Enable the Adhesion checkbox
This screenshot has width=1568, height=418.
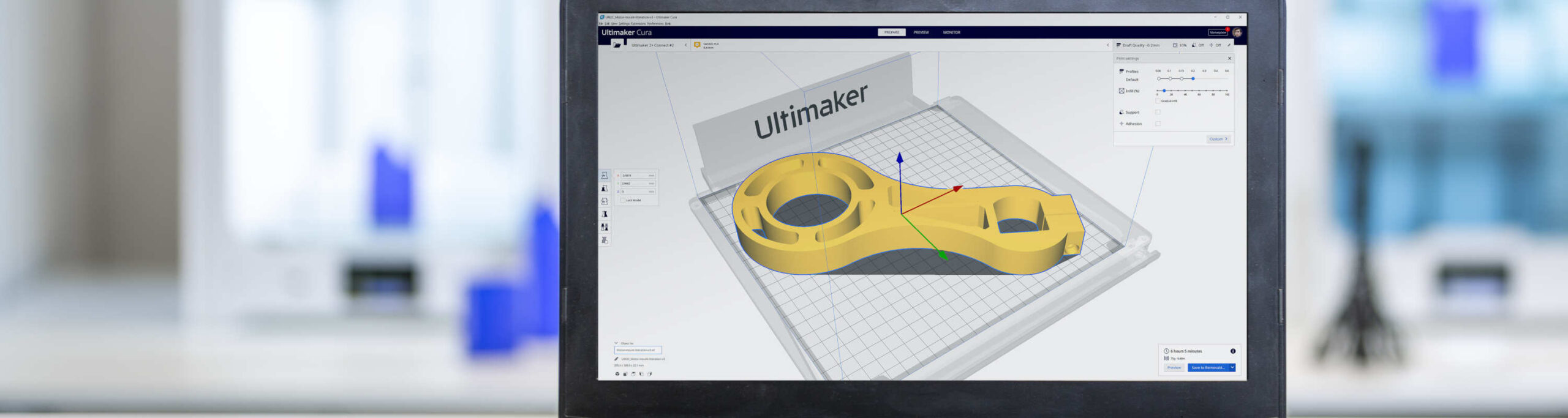click(x=1158, y=124)
